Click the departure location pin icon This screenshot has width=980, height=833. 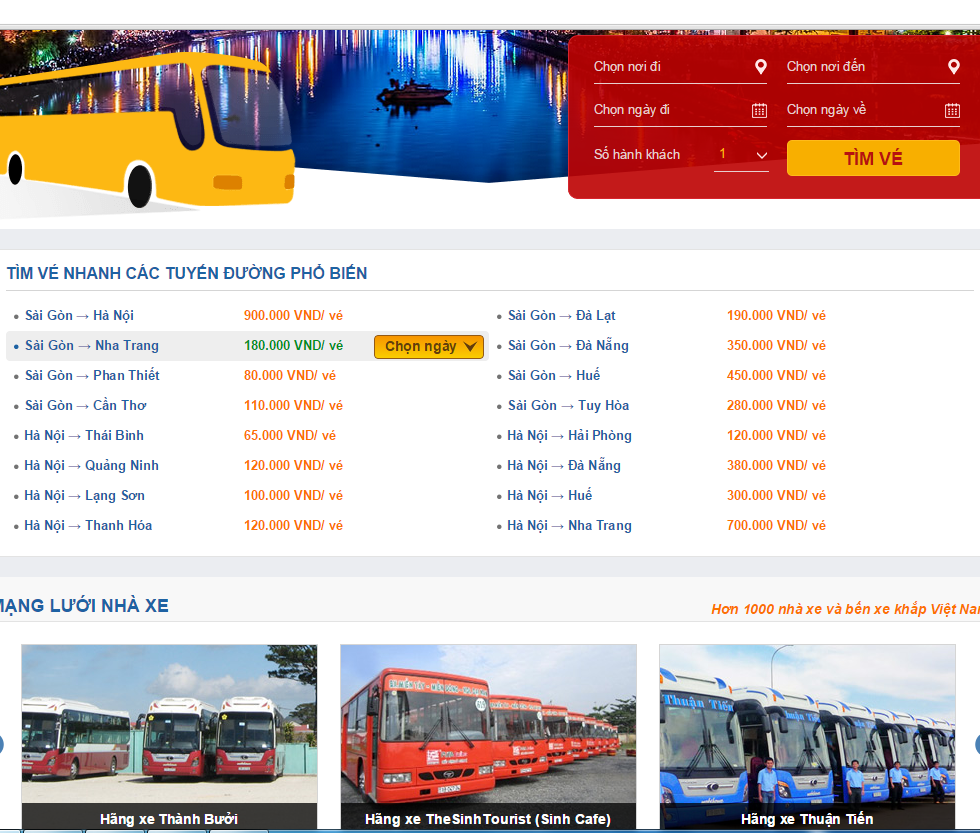tap(760, 67)
